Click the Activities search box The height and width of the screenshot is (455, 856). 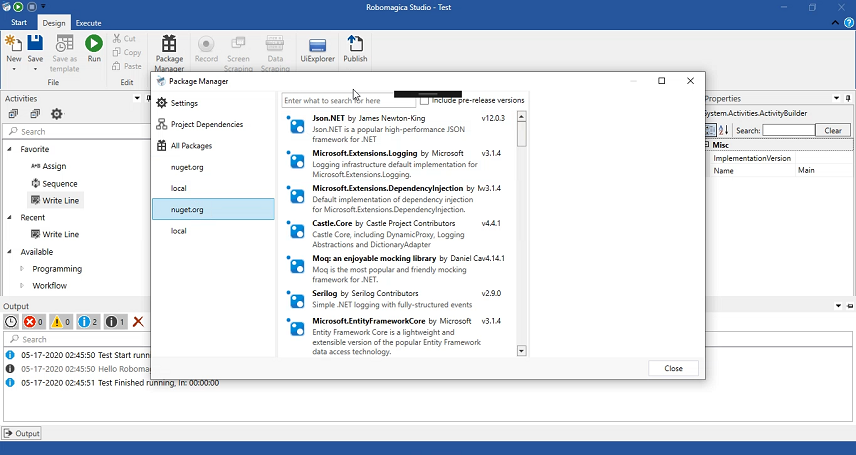click(76, 132)
